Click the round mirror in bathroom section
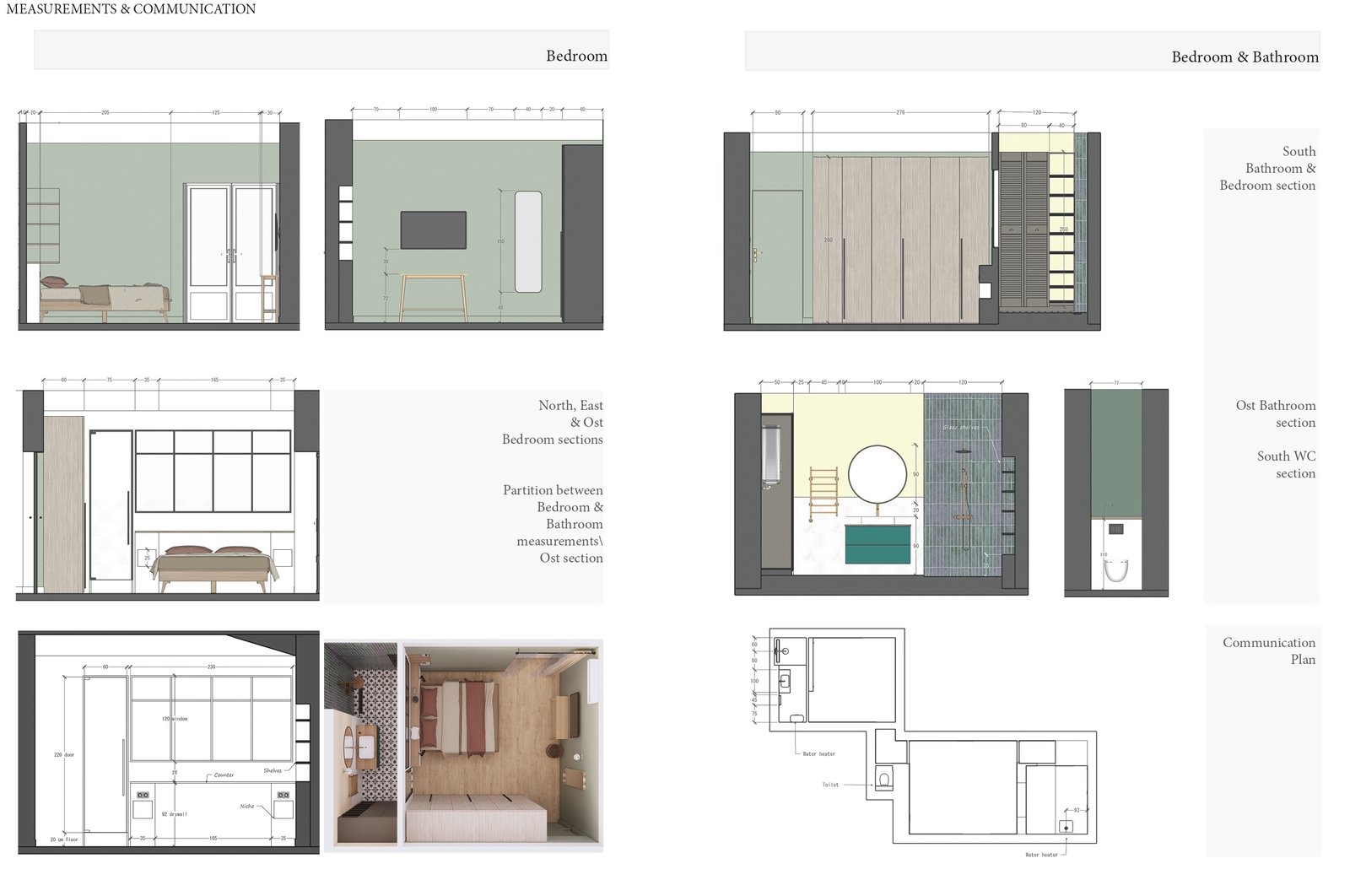Screen dimensions: 1350x896 877,475
